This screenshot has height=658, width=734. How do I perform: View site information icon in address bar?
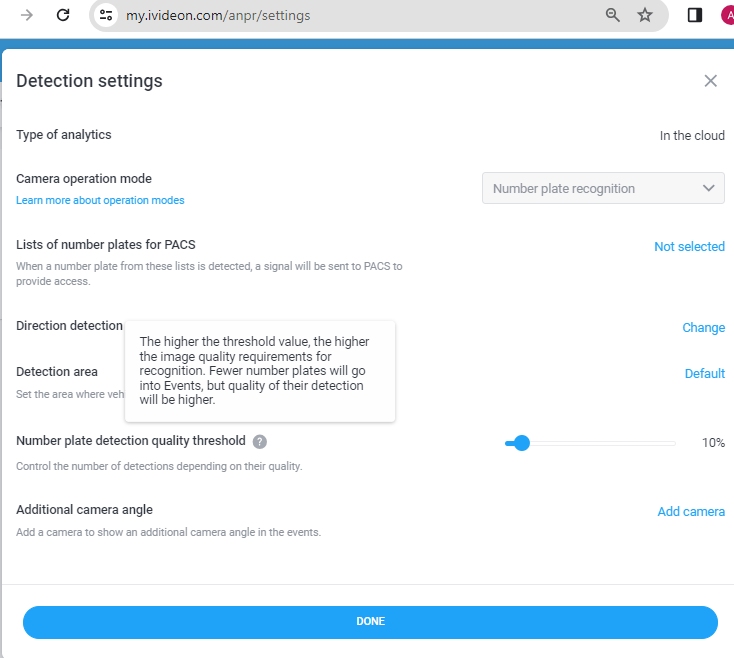[106, 15]
